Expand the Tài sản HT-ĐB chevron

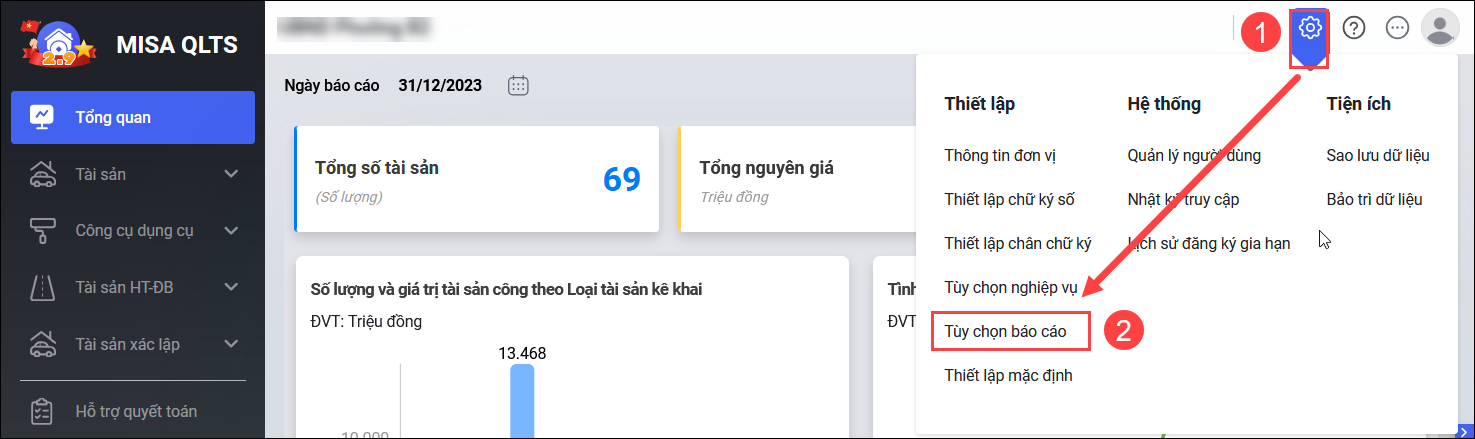(x=231, y=288)
